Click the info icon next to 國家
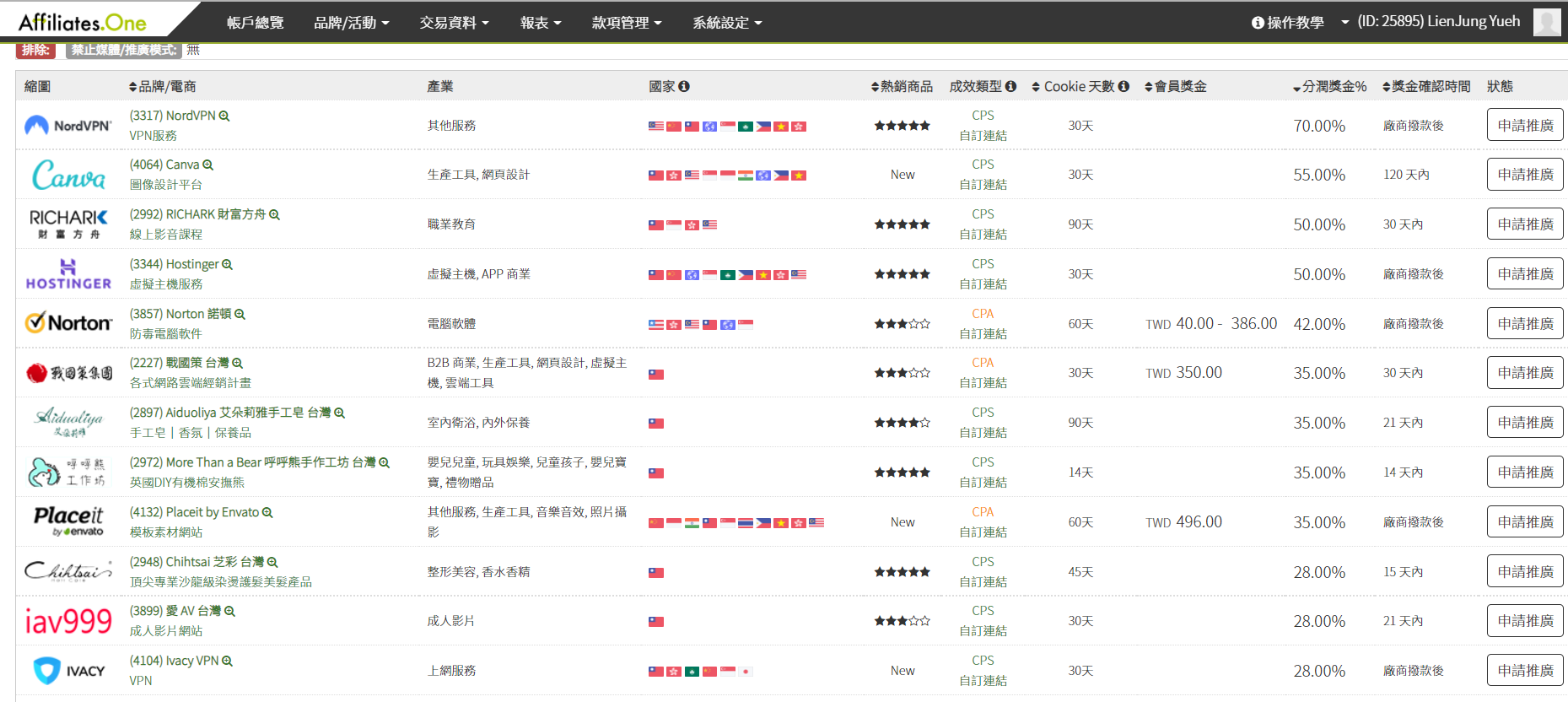1568x702 pixels. (x=684, y=86)
